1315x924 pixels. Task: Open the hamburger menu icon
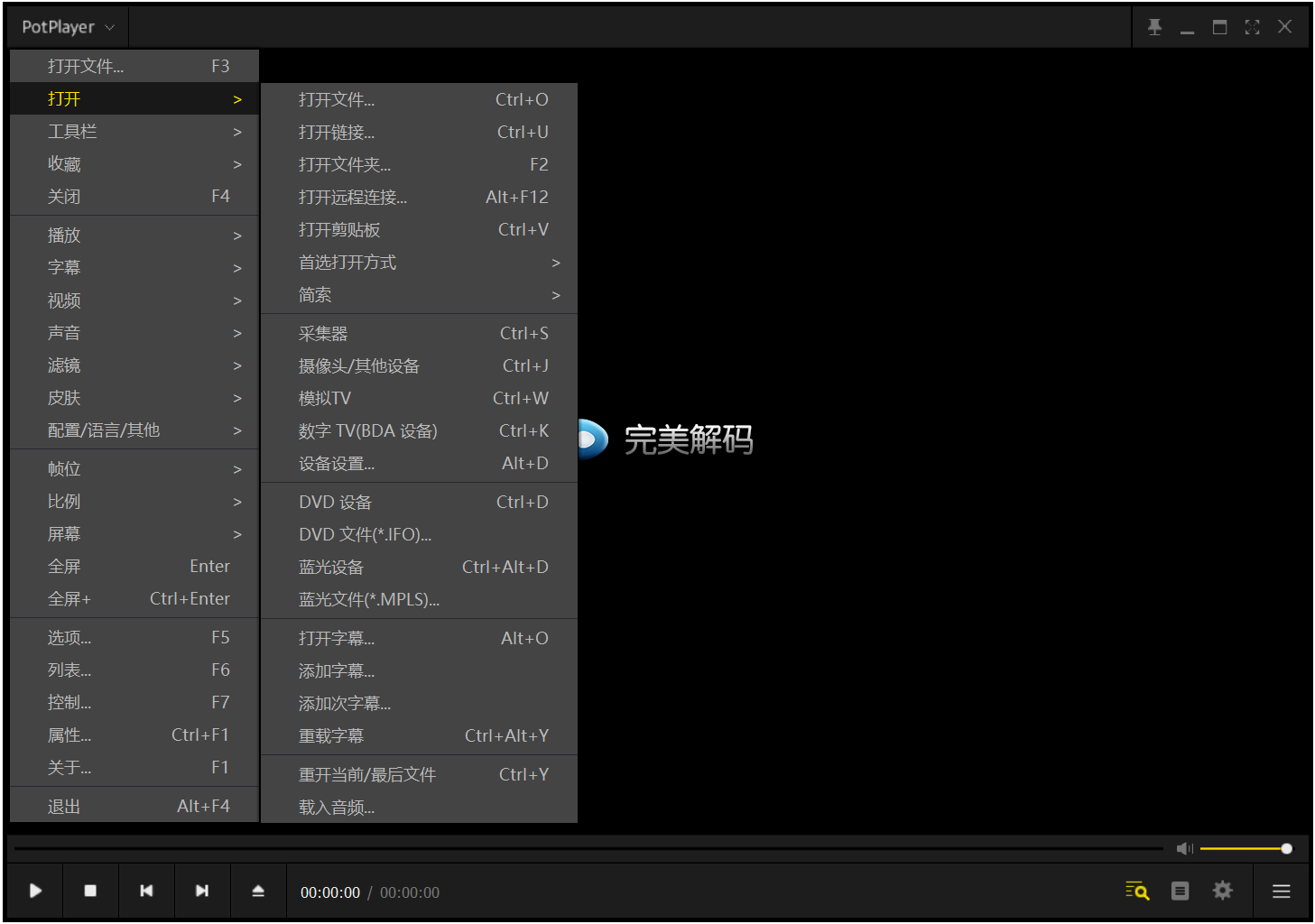[x=1281, y=892]
